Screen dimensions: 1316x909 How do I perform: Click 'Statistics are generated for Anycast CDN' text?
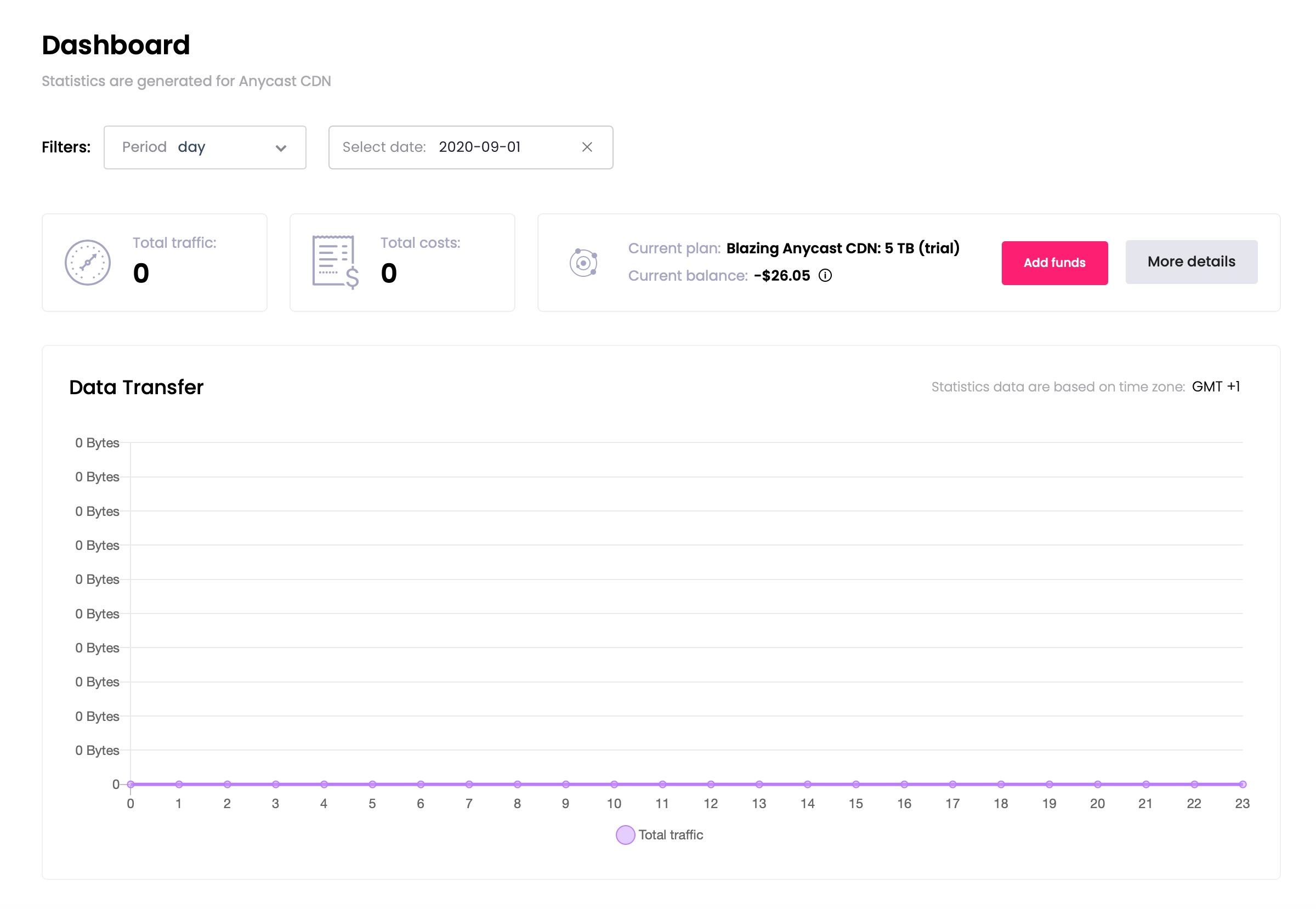pyautogui.click(x=186, y=81)
